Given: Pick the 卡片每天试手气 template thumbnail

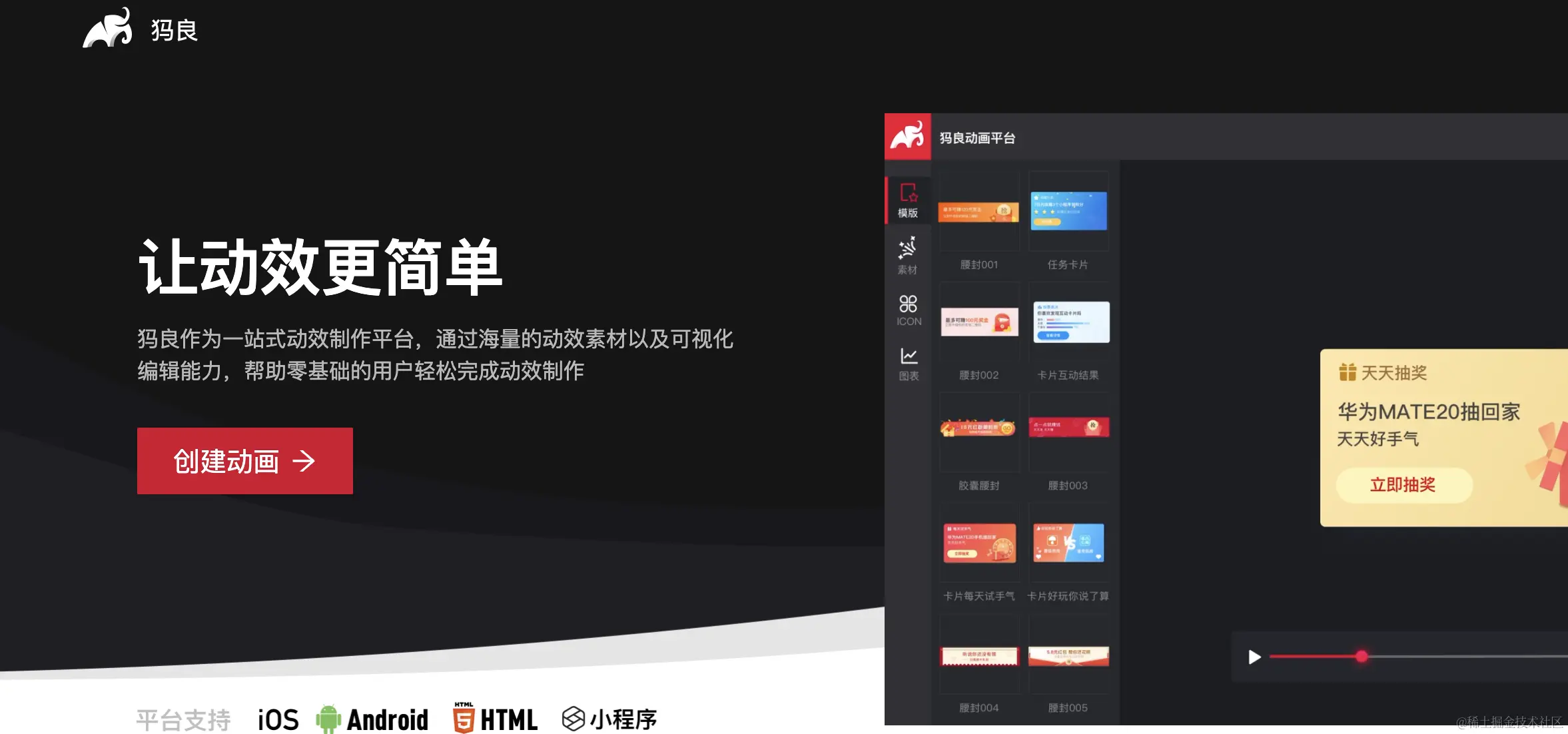Looking at the screenshot, I should click(x=979, y=542).
